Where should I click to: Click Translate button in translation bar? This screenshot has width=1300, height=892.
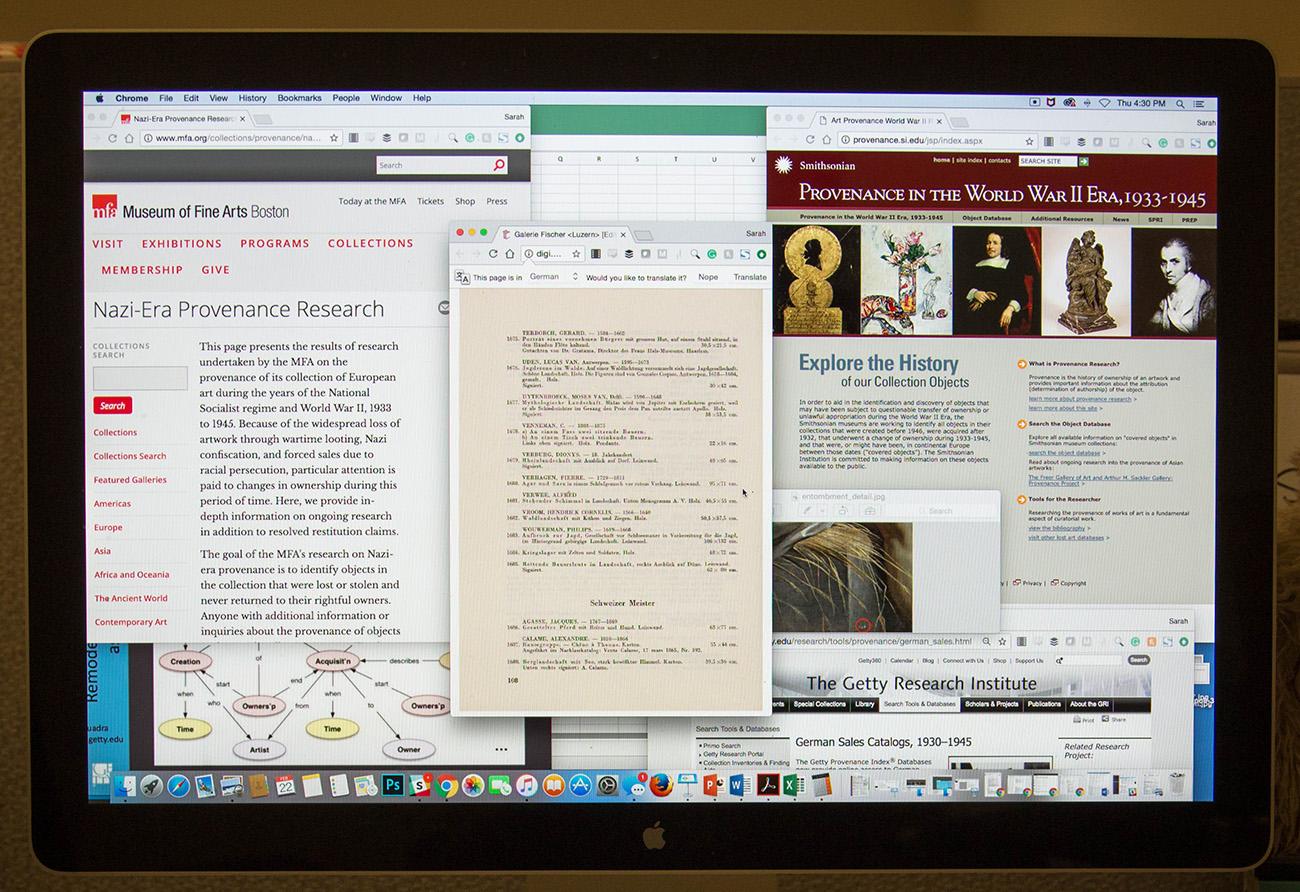750,277
